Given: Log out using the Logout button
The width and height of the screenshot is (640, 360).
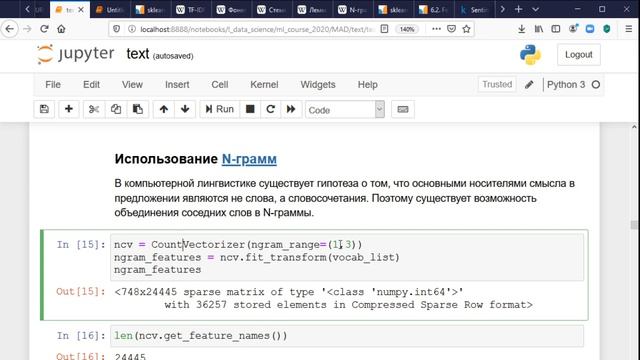Looking at the screenshot, I should 579,55.
